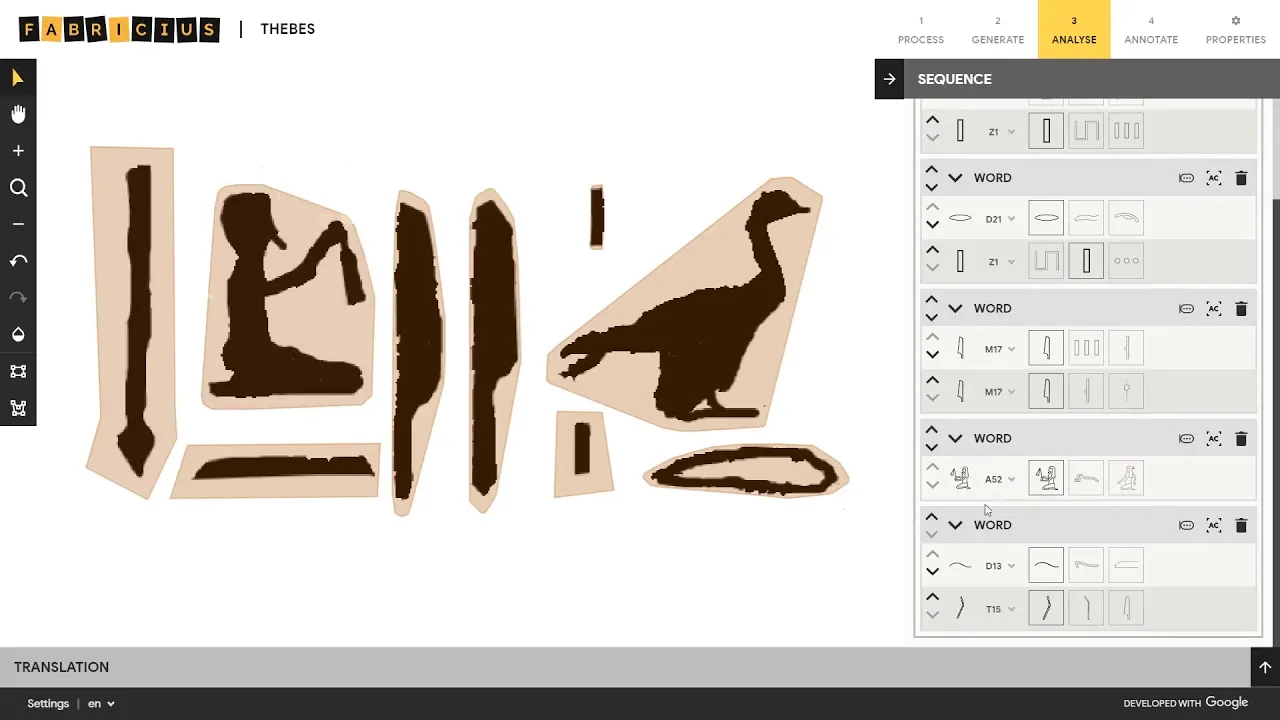Select the kneeling figure glyph on canvas

pos(287,297)
